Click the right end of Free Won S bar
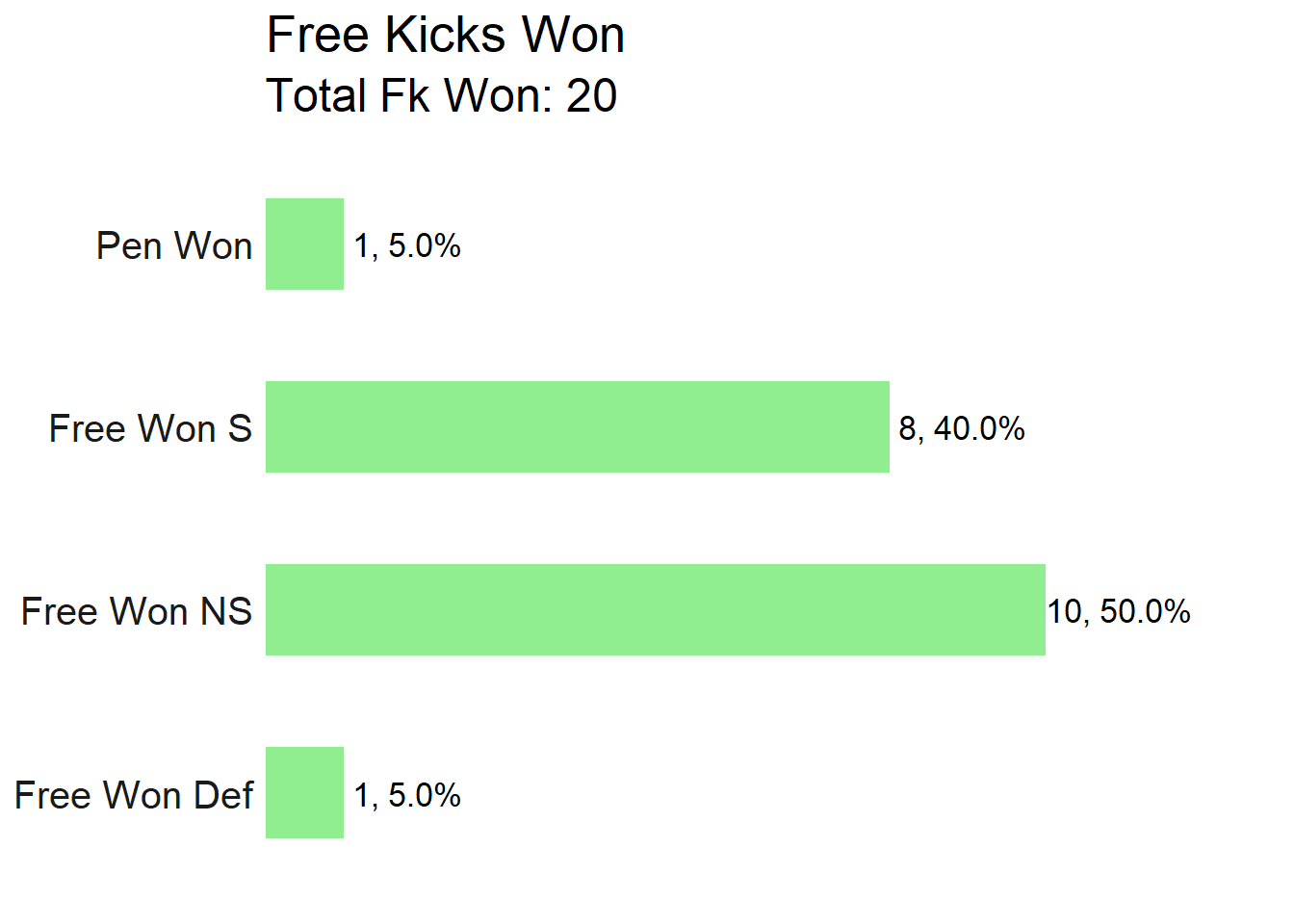This screenshot has height=924, width=1294. pos(884,427)
